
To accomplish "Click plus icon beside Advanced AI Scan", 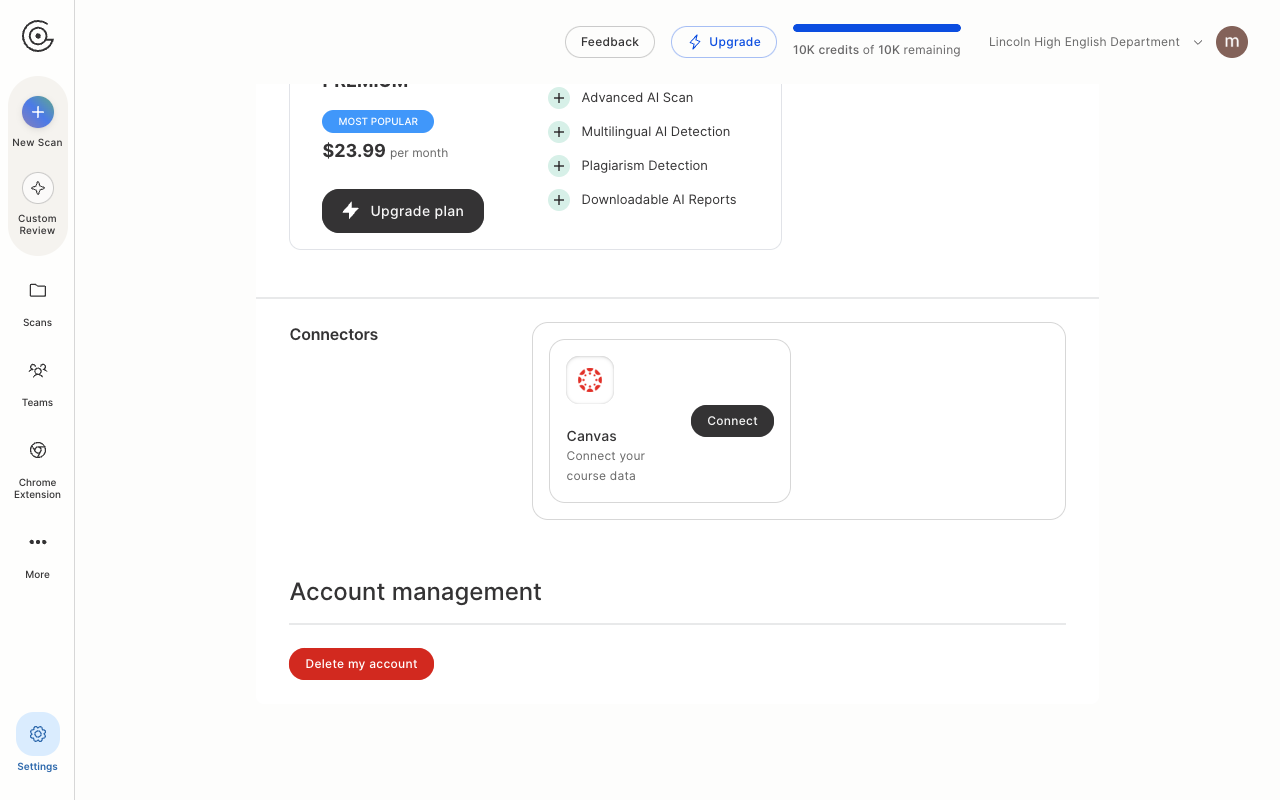I will [559, 98].
